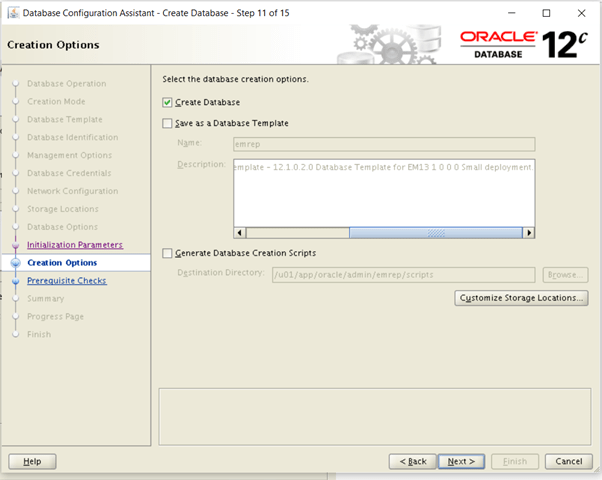Screen dimensions: 602x480
Task: Open Customize Storage Locations dialog
Action: tap(520, 298)
